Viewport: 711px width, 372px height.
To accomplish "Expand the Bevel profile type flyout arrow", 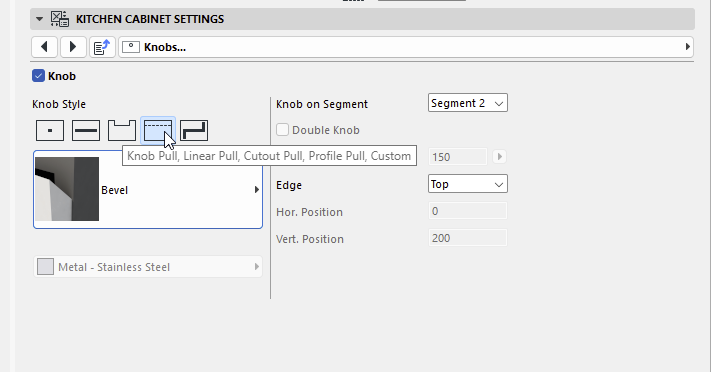I will tap(257, 190).
